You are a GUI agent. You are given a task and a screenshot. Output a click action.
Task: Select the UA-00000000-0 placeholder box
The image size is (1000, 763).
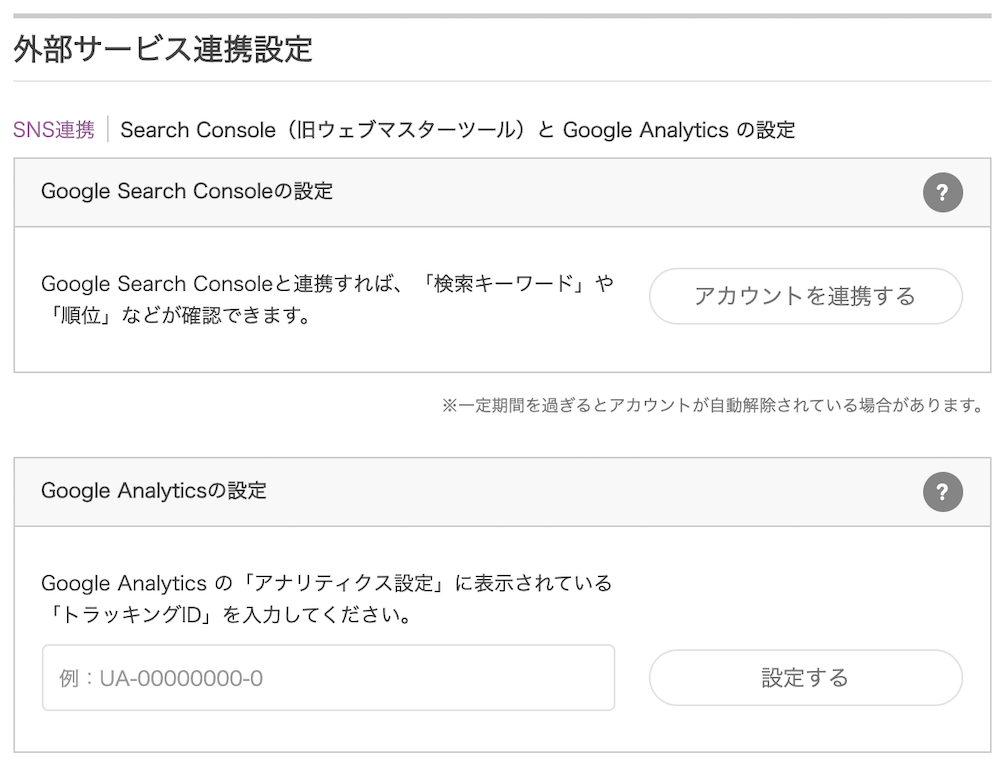coord(328,678)
